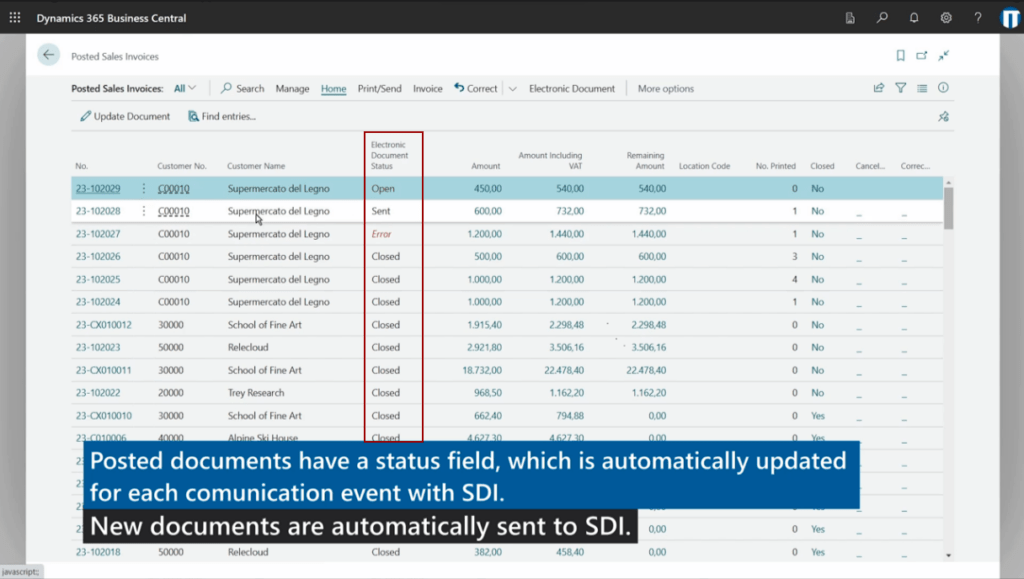Open invoice 23-102029 link
The height and width of the screenshot is (579, 1024).
tap(98, 189)
